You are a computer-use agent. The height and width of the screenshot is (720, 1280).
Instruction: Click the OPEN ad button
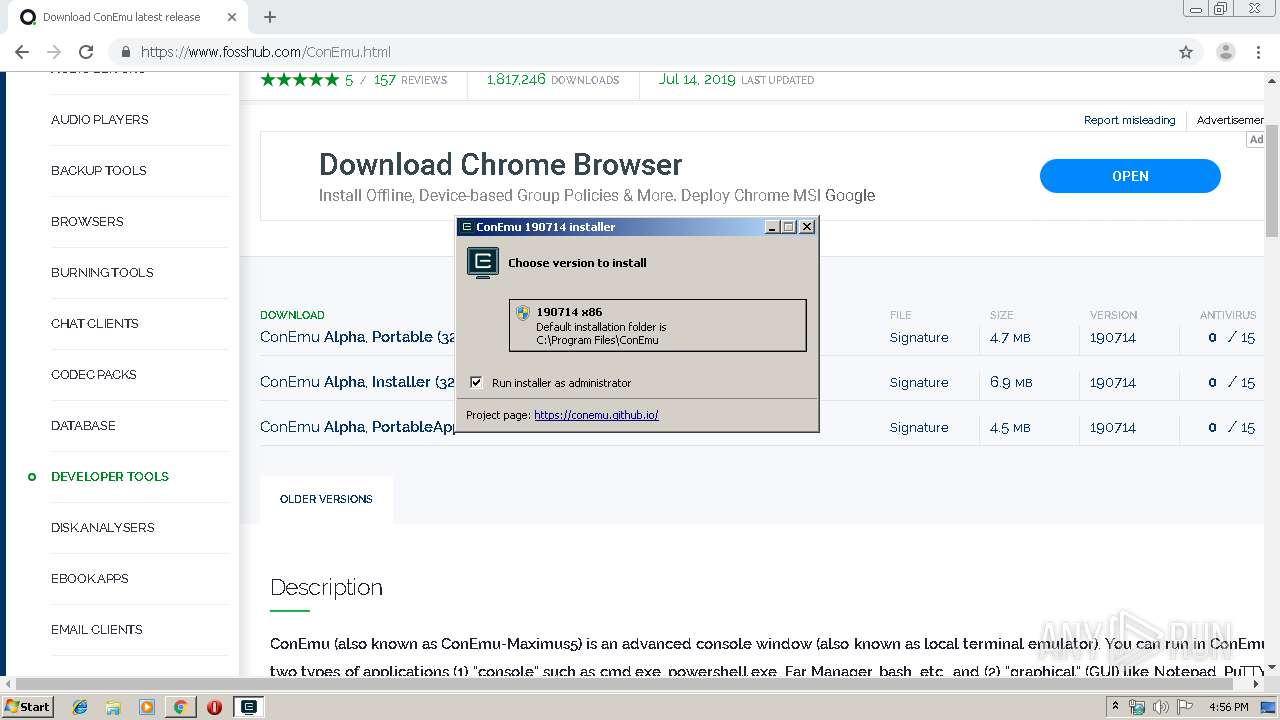[x=1130, y=176]
